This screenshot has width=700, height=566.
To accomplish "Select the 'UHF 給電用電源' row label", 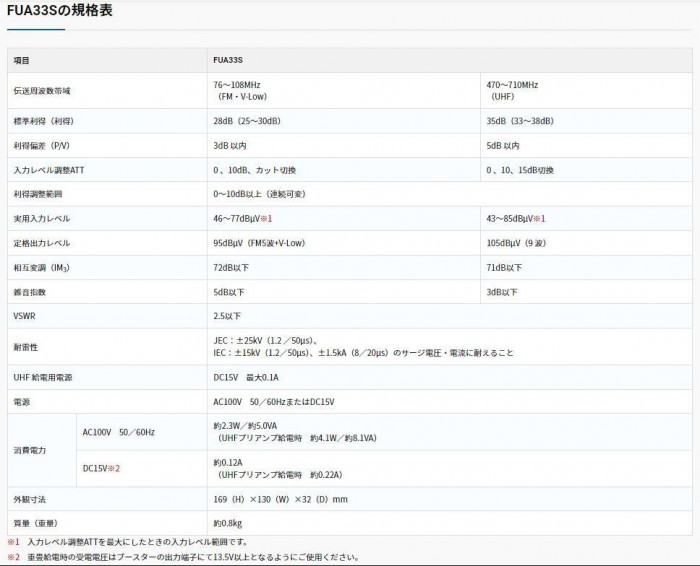I will 42,377.
